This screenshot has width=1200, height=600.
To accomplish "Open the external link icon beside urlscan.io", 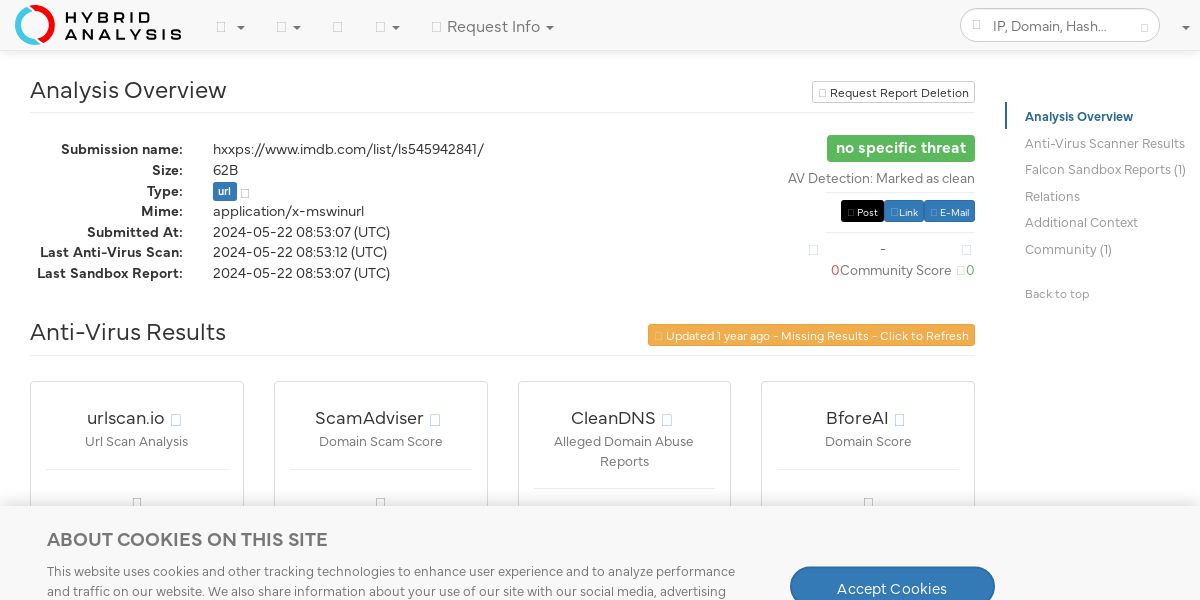I will click(176, 420).
